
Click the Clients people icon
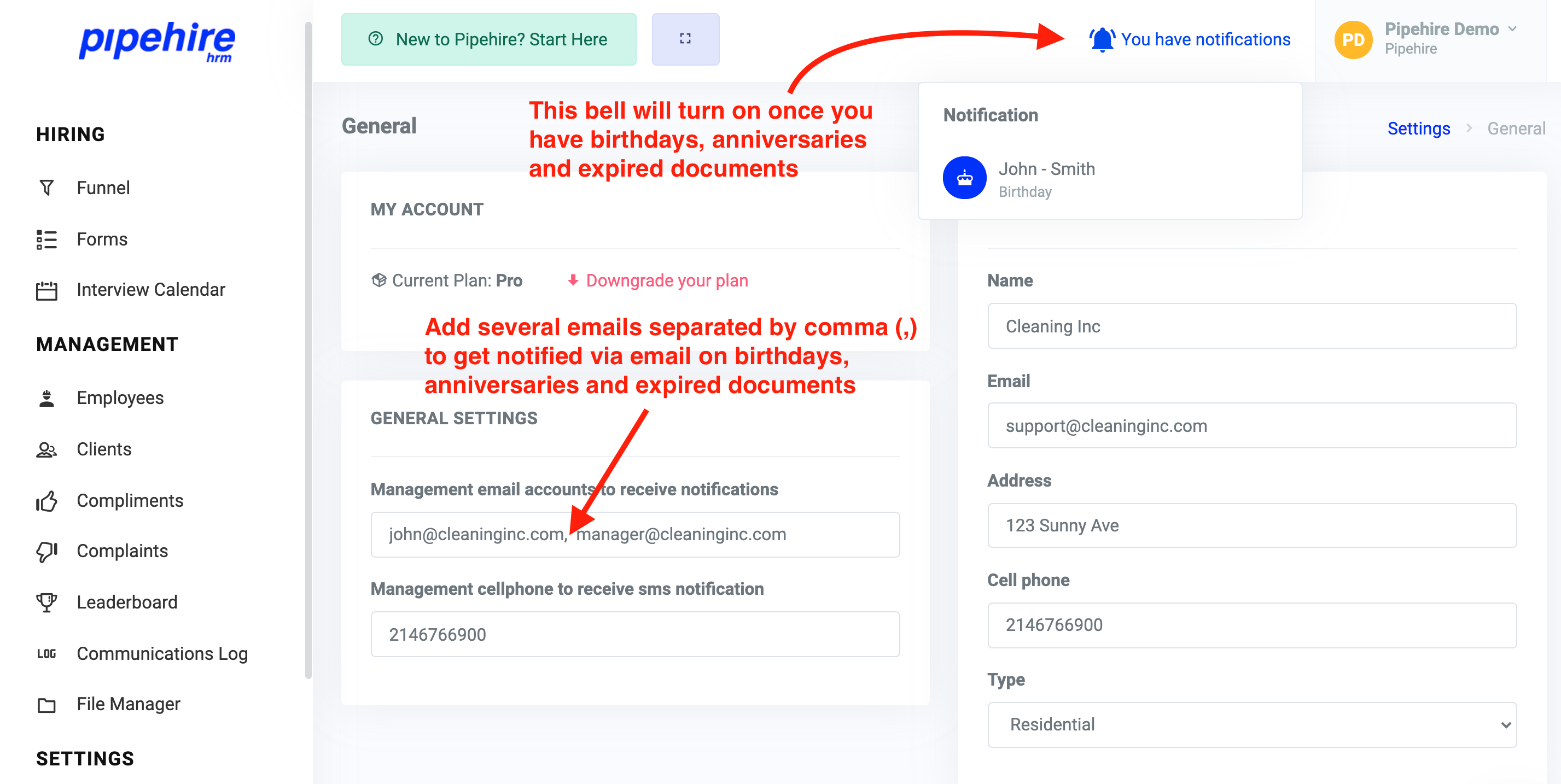[x=46, y=449]
